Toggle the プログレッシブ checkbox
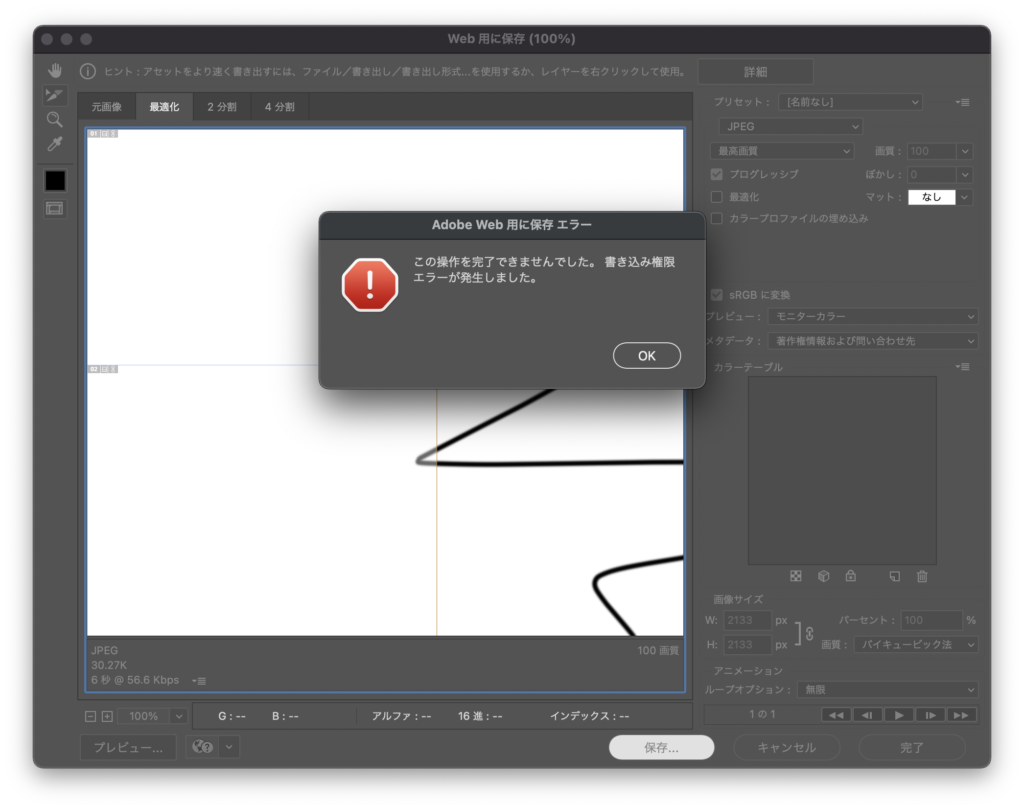 pos(716,174)
